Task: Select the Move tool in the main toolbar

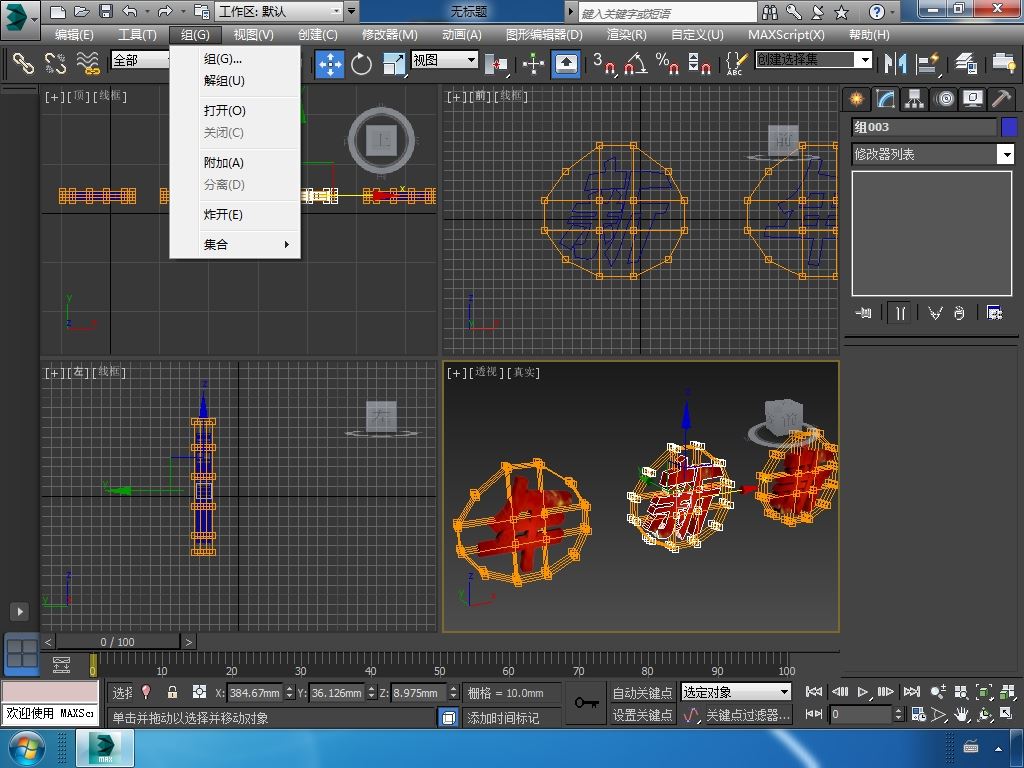Action: tap(330, 64)
